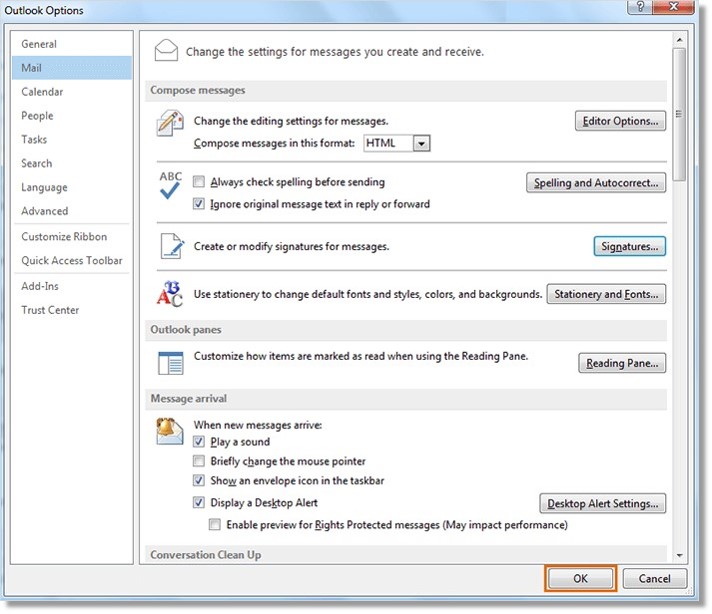Screen dimensions: 712x614
Task: Switch to the Tasks category
Action: (x=72, y=139)
